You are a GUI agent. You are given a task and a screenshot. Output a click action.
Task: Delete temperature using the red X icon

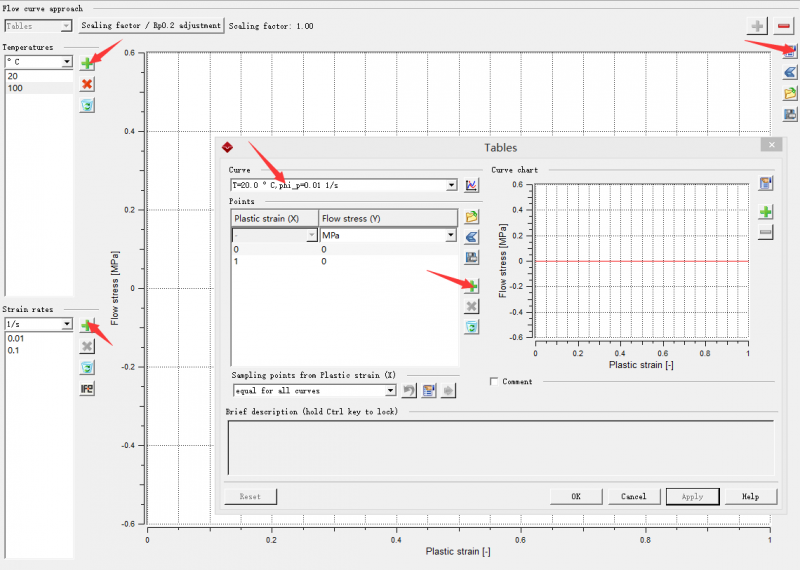click(x=87, y=84)
